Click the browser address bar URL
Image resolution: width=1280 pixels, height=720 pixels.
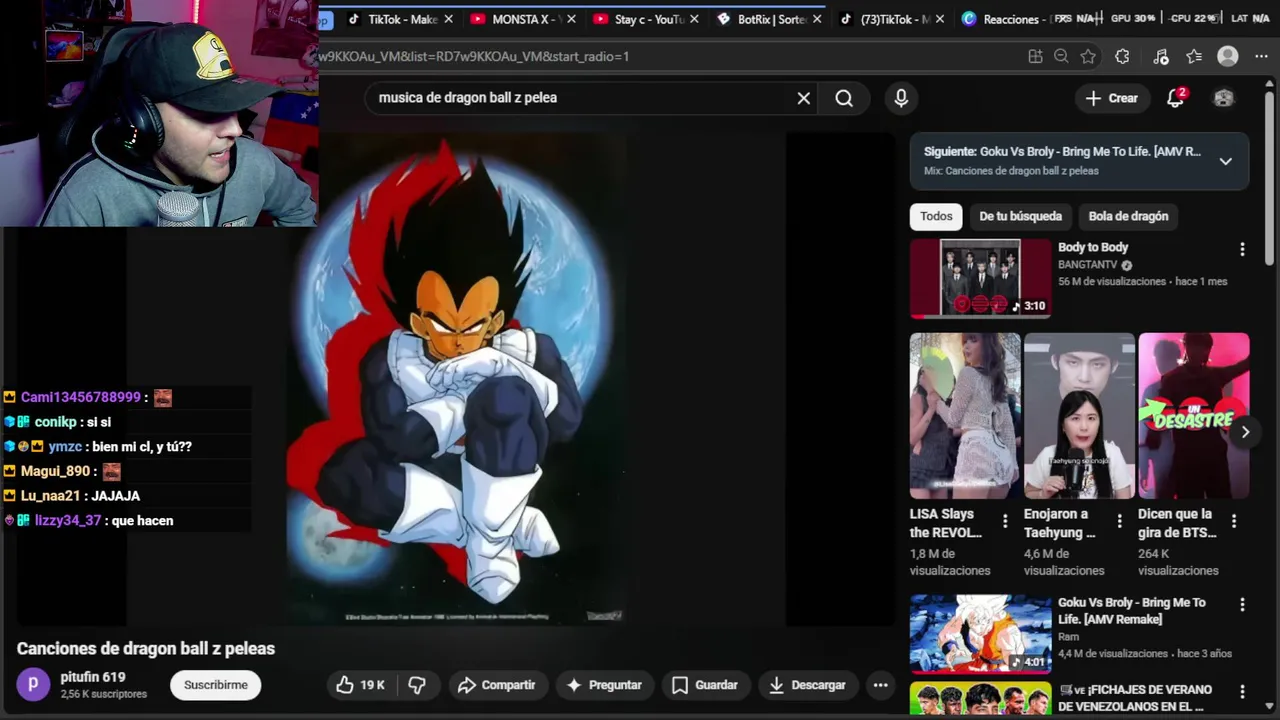[473, 56]
